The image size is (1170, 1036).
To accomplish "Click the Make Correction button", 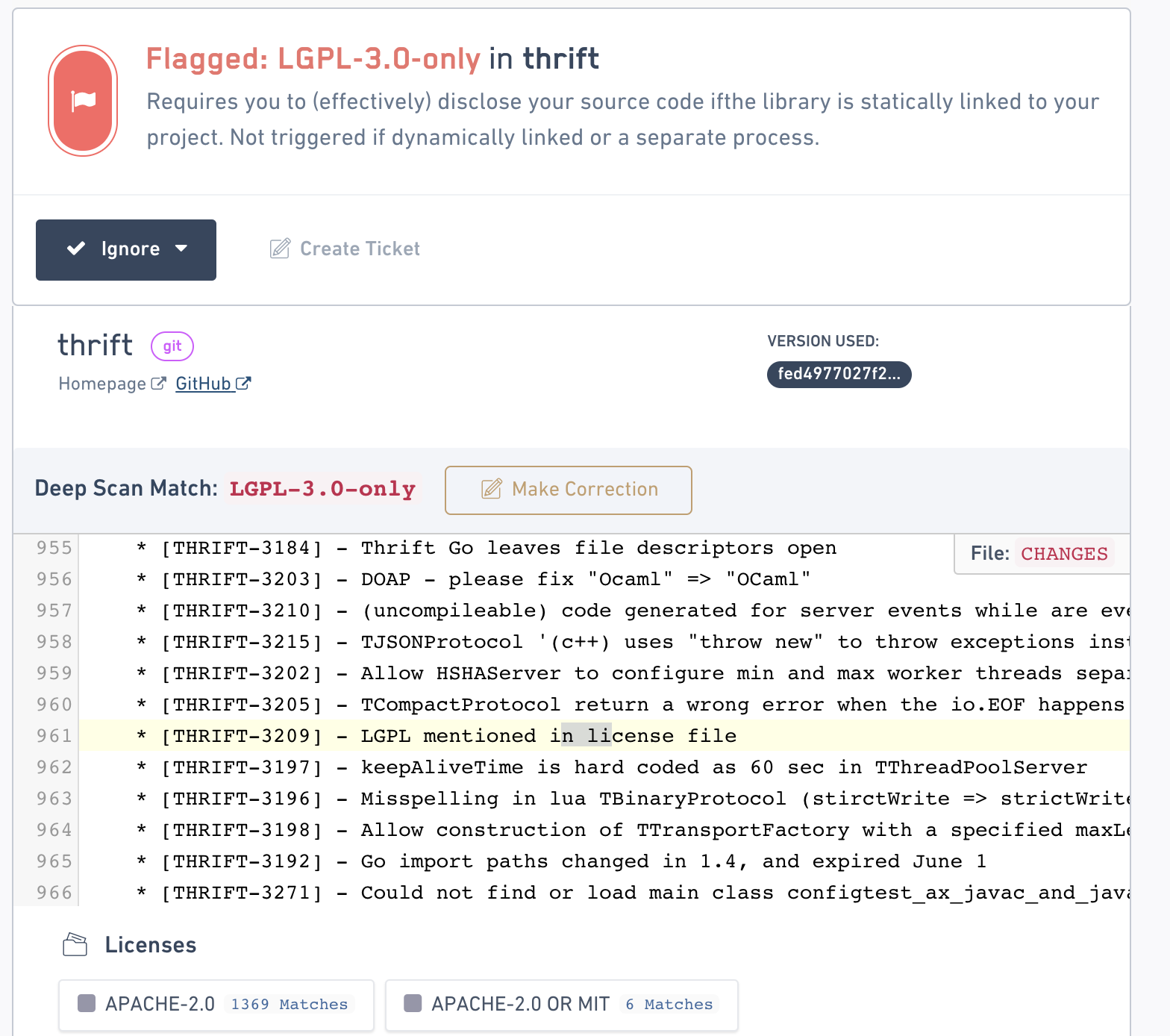I will click(569, 490).
